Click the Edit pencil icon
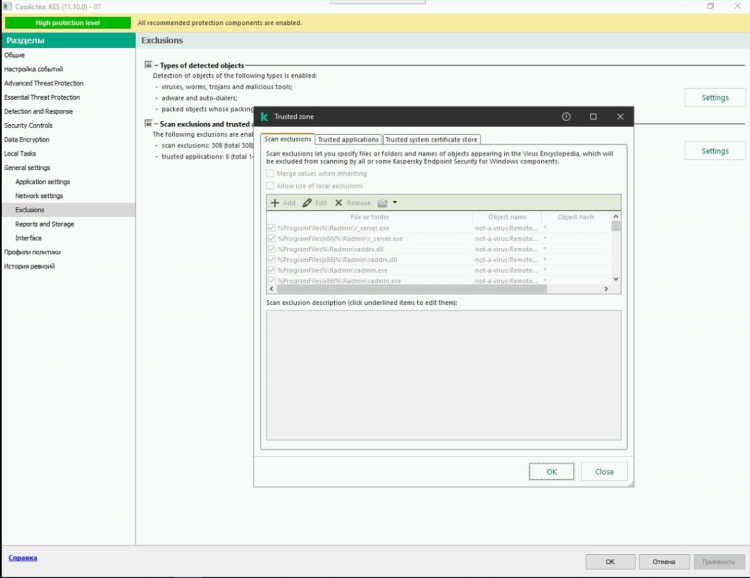Screen dimensions: 750x578 click(x=307, y=203)
